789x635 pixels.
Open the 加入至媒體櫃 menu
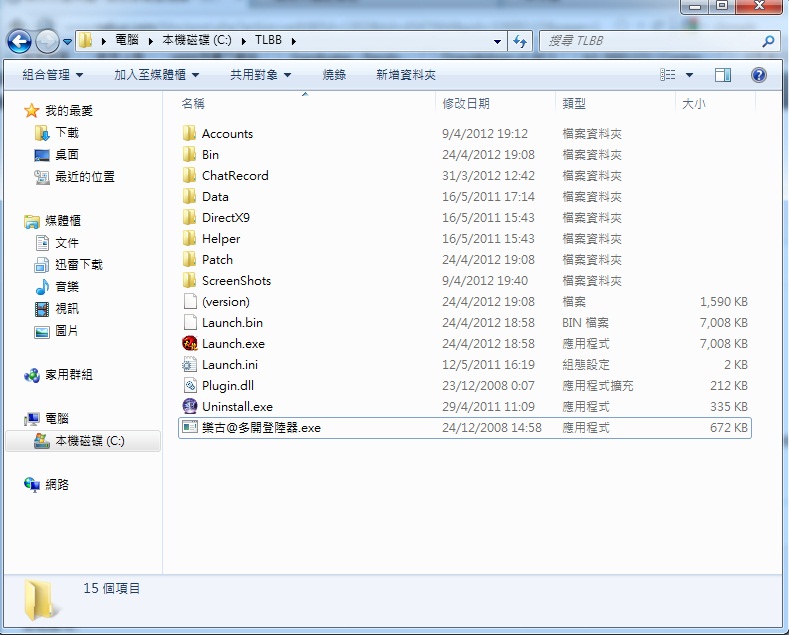[156, 75]
